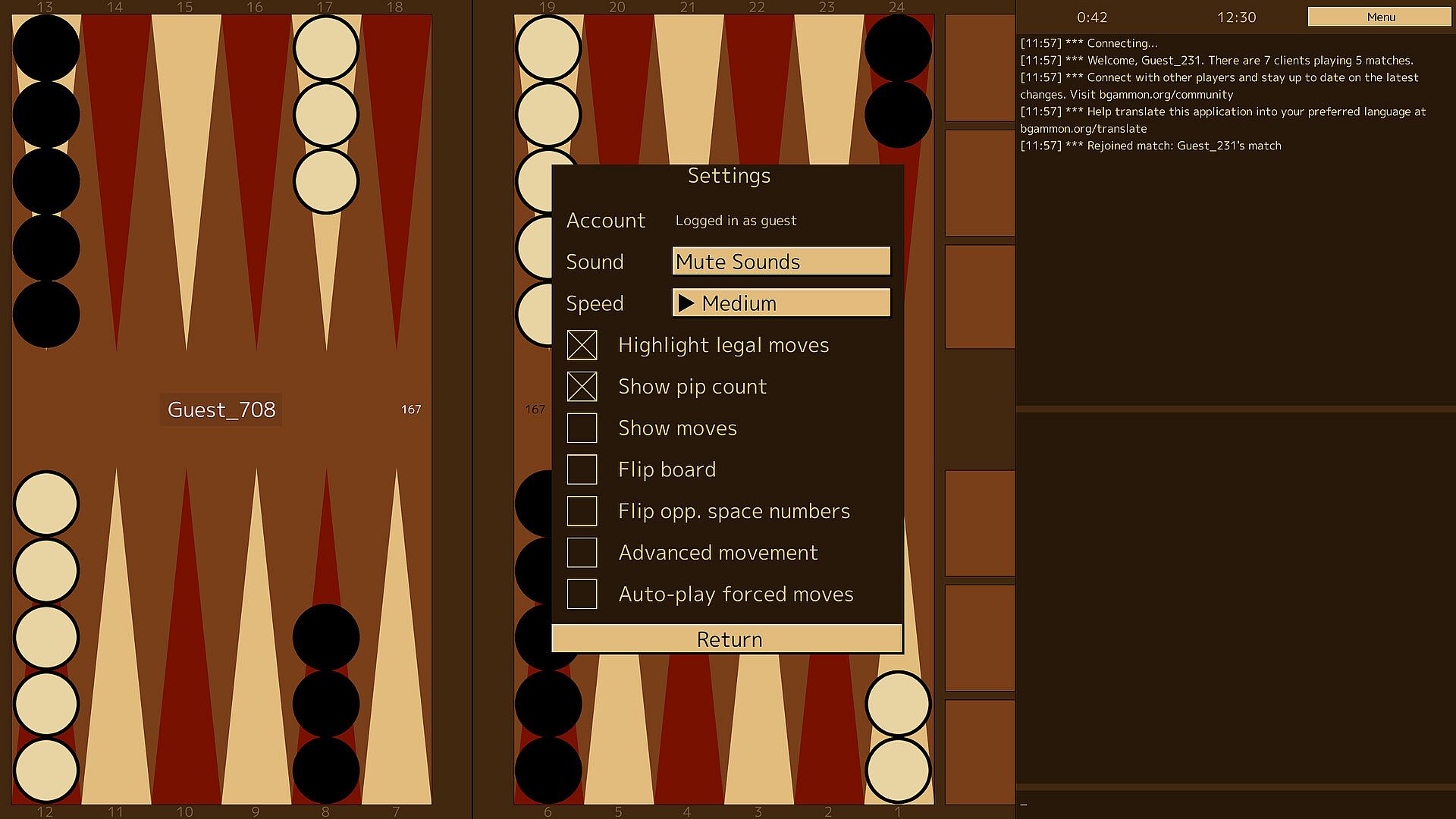1456x819 pixels.
Task: Click the top cream checker on point 17
Action: point(325,48)
